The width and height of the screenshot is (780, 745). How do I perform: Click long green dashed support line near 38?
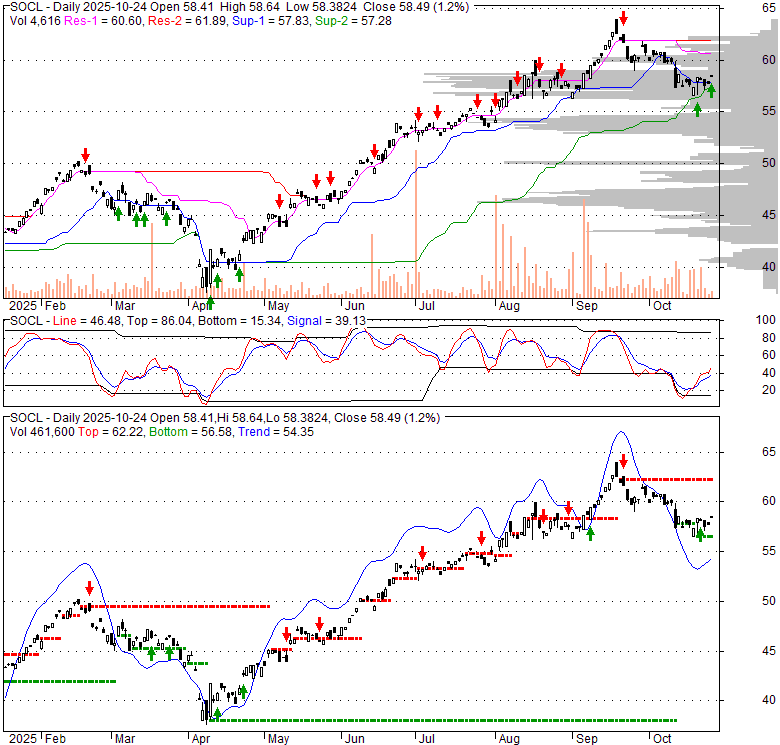pyautogui.click(x=445, y=720)
